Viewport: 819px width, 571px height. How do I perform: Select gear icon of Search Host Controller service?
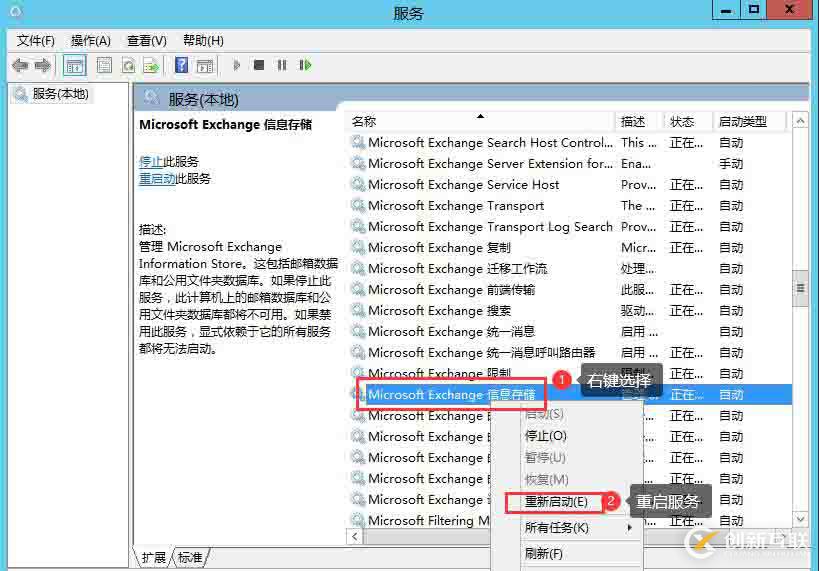click(358, 142)
